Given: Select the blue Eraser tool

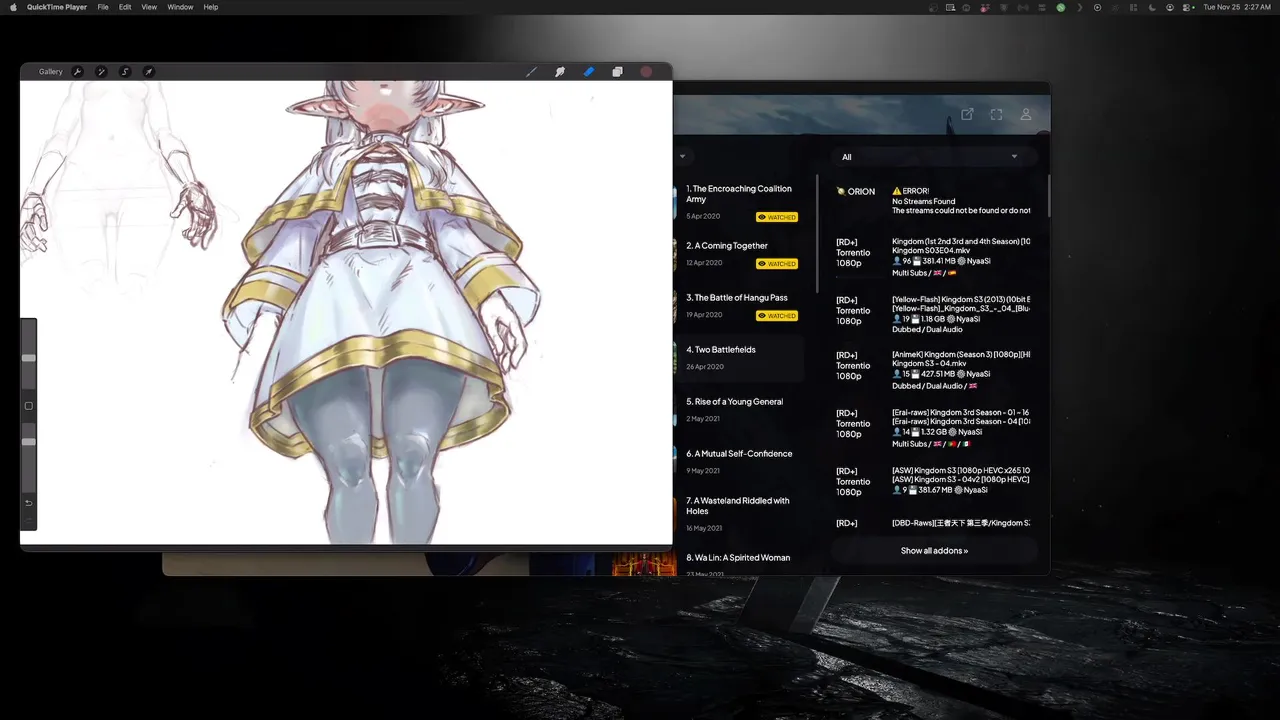Looking at the screenshot, I should click(589, 72).
